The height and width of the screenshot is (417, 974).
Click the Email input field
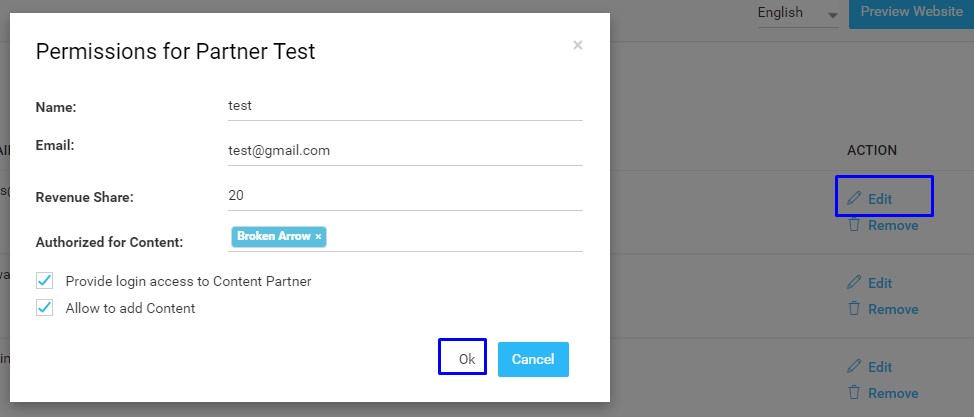tap(405, 151)
